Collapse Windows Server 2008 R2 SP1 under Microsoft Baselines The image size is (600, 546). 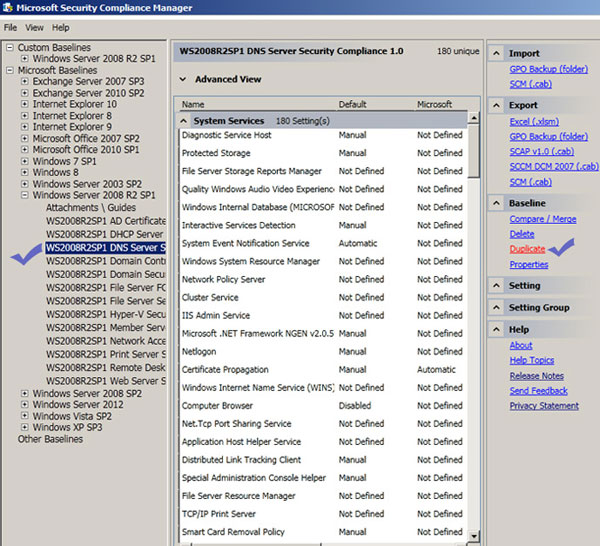click(24, 195)
